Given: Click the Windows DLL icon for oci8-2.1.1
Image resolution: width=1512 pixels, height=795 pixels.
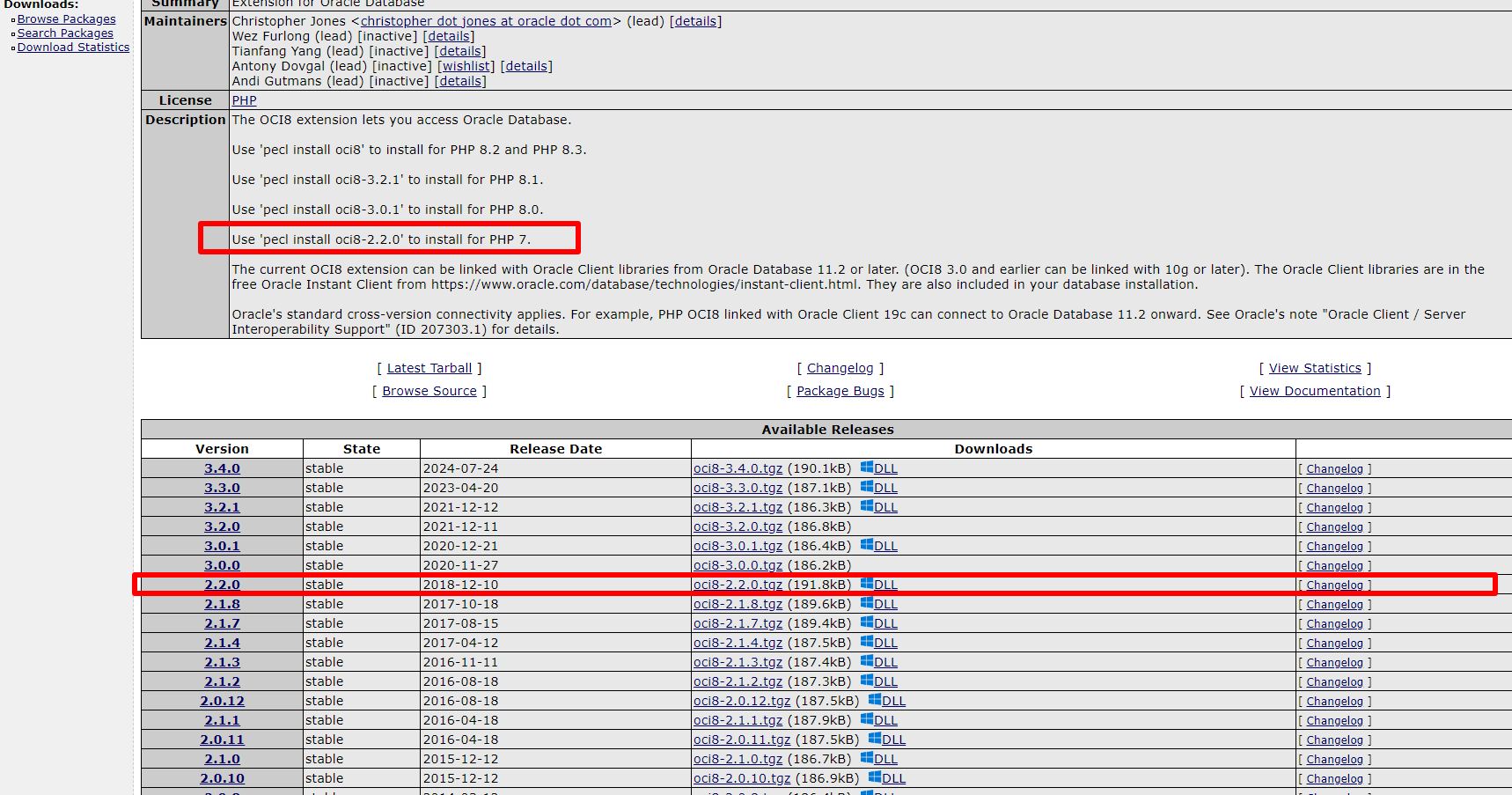Looking at the screenshot, I should coord(867,719).
